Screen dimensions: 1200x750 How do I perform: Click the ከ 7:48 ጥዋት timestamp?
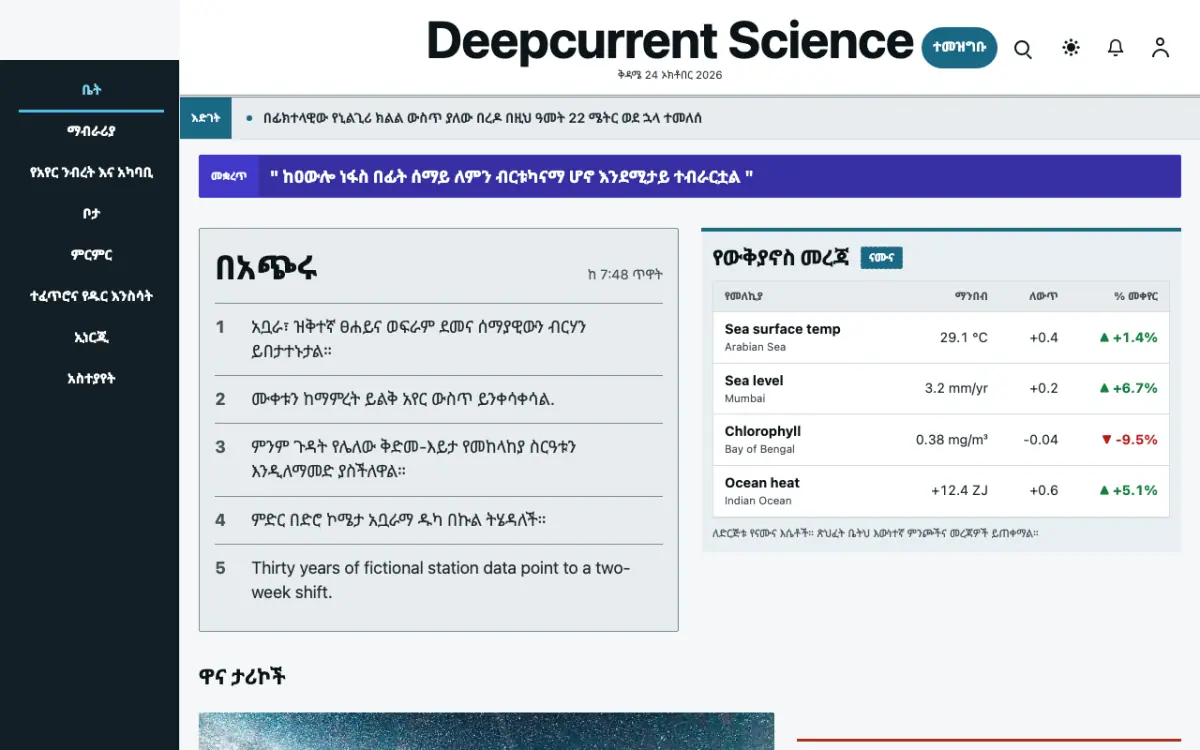(625, 275)
